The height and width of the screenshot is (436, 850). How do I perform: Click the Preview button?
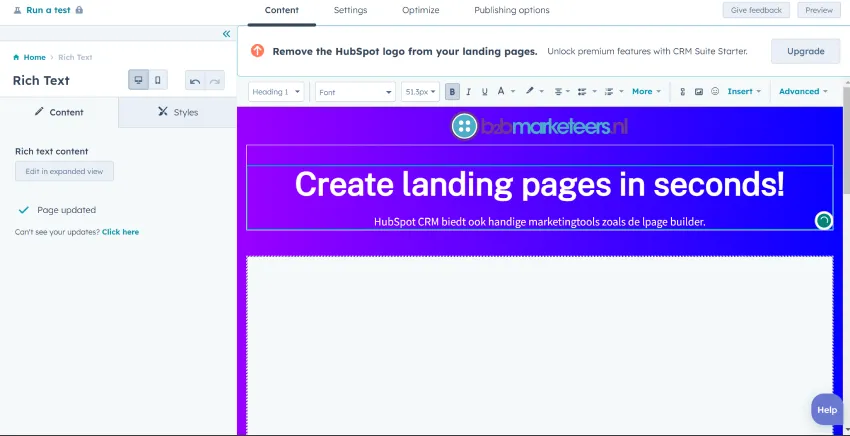(819, 10)
